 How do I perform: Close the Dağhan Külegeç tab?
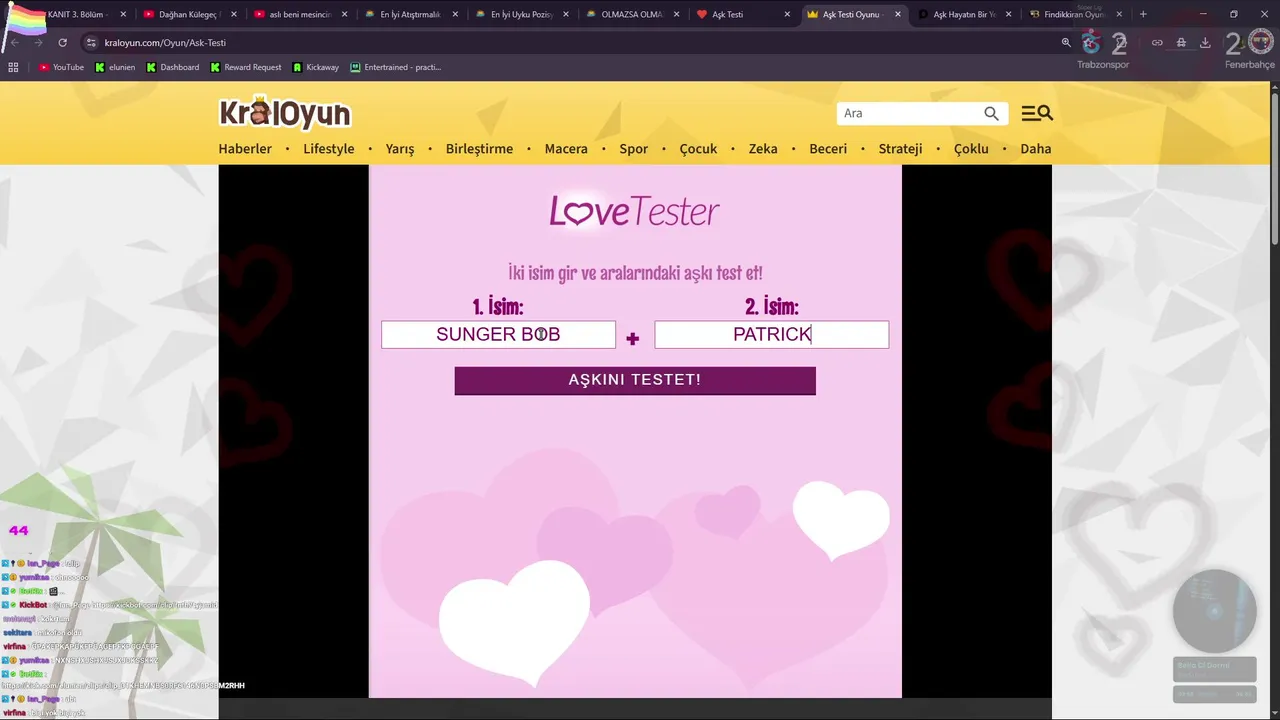pyautogui.click(x=234, y=15)
